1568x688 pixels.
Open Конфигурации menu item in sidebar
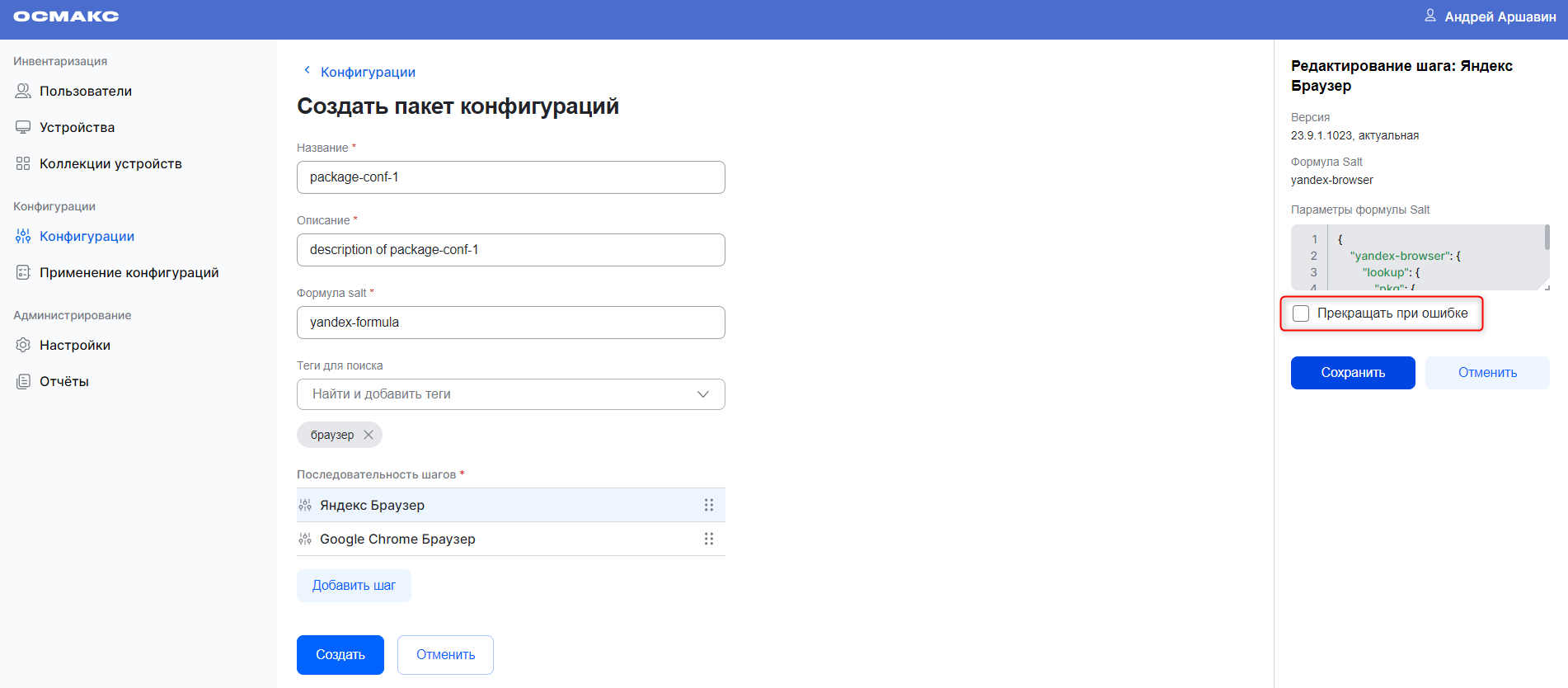click(87, 236)
